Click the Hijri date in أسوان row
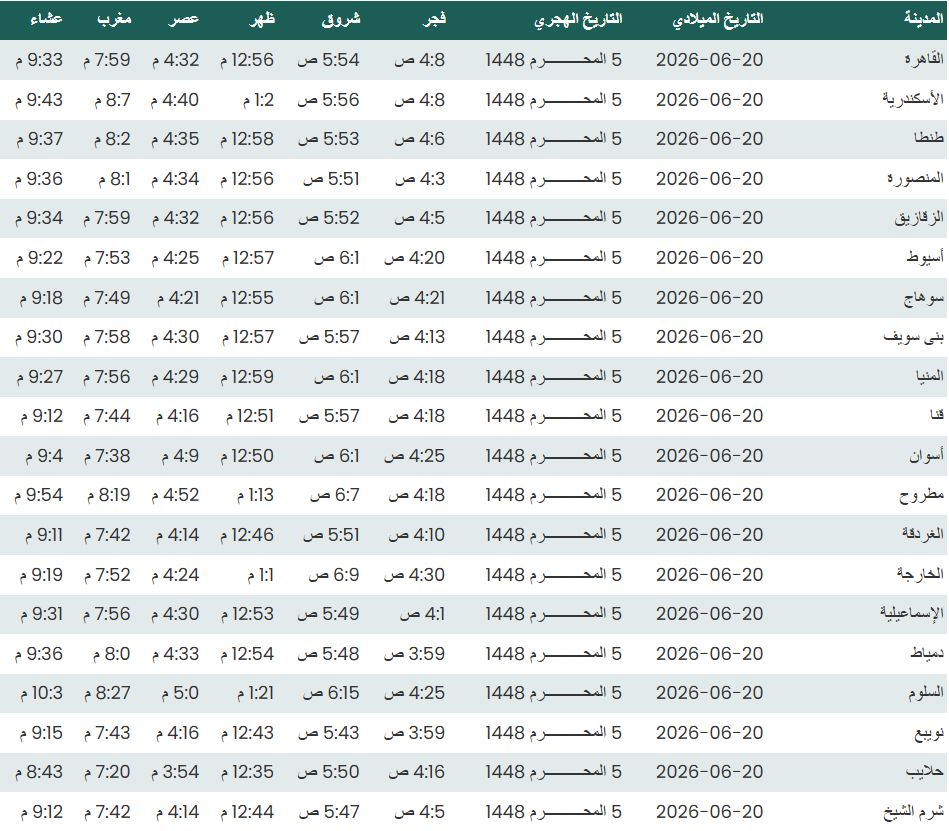949x831 pixels. pos(553,456)
